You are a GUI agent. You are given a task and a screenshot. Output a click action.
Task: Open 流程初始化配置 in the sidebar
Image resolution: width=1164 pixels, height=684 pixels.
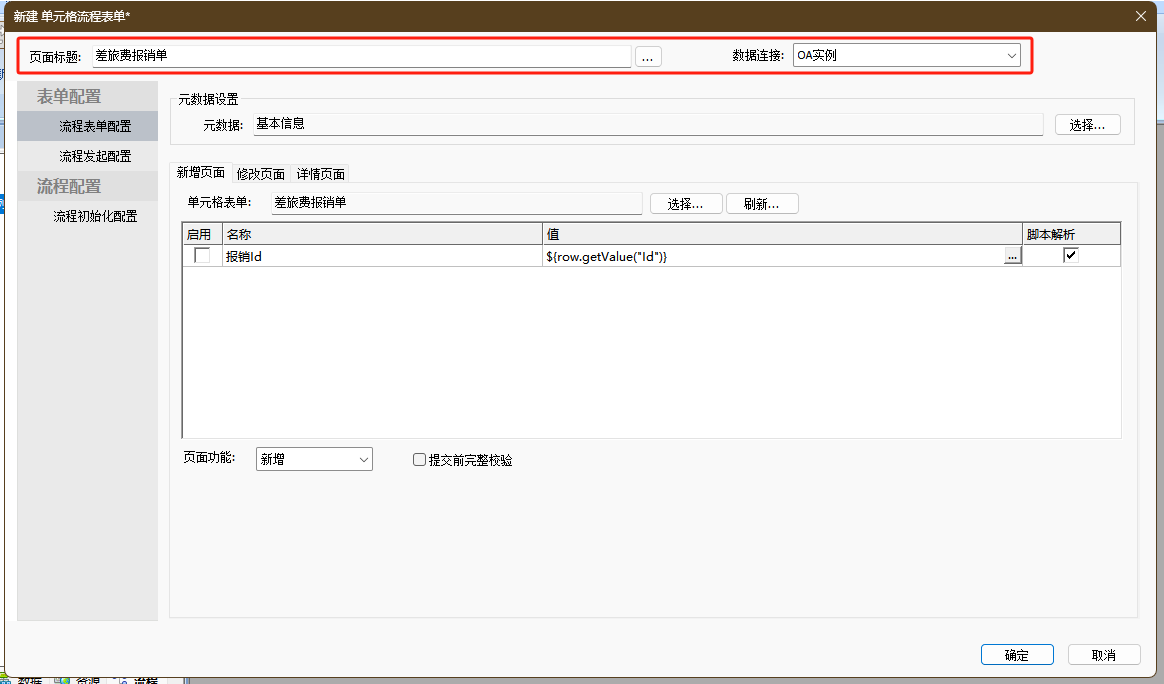[95, 216]
